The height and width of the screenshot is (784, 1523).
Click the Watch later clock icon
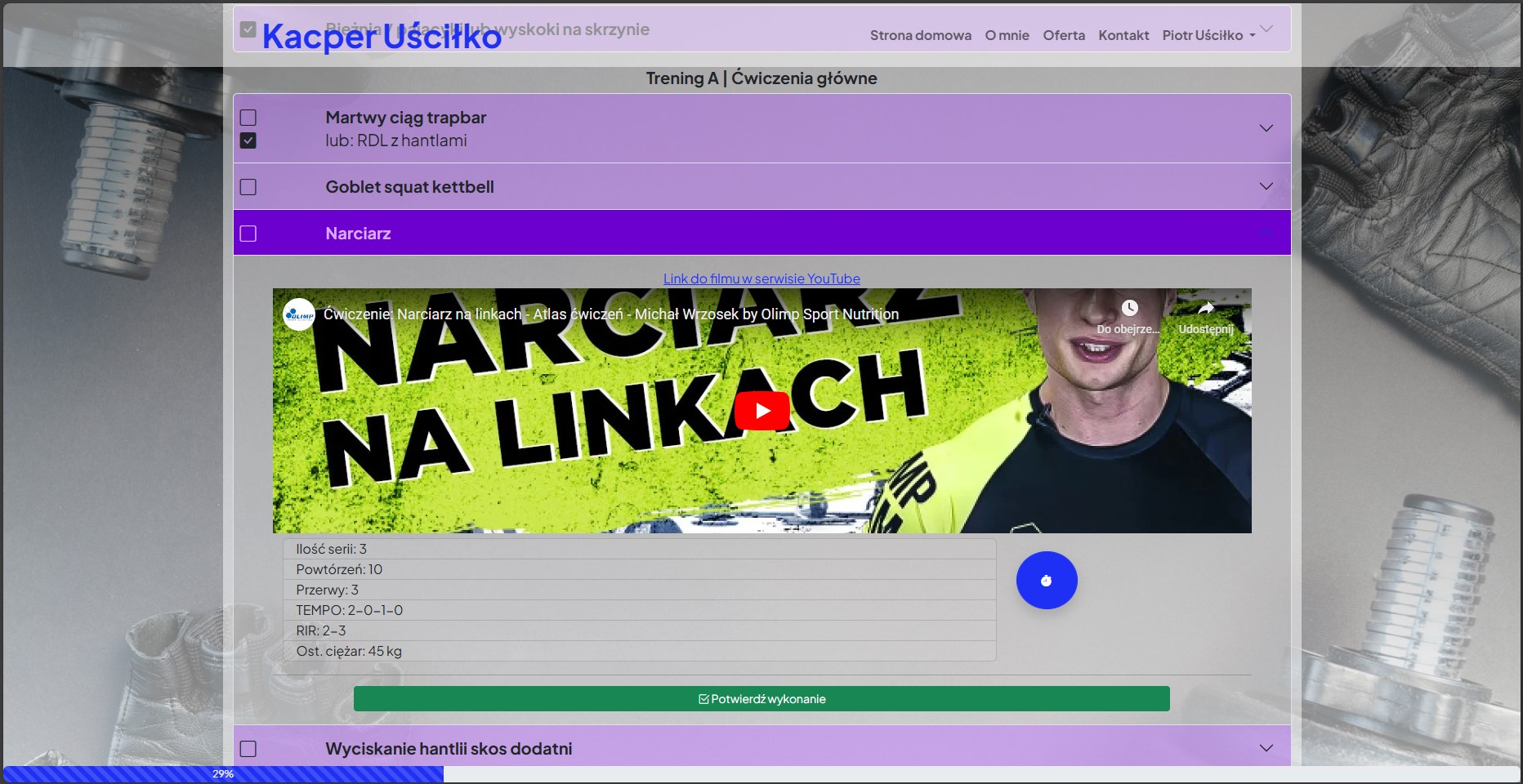(1129, 308)
